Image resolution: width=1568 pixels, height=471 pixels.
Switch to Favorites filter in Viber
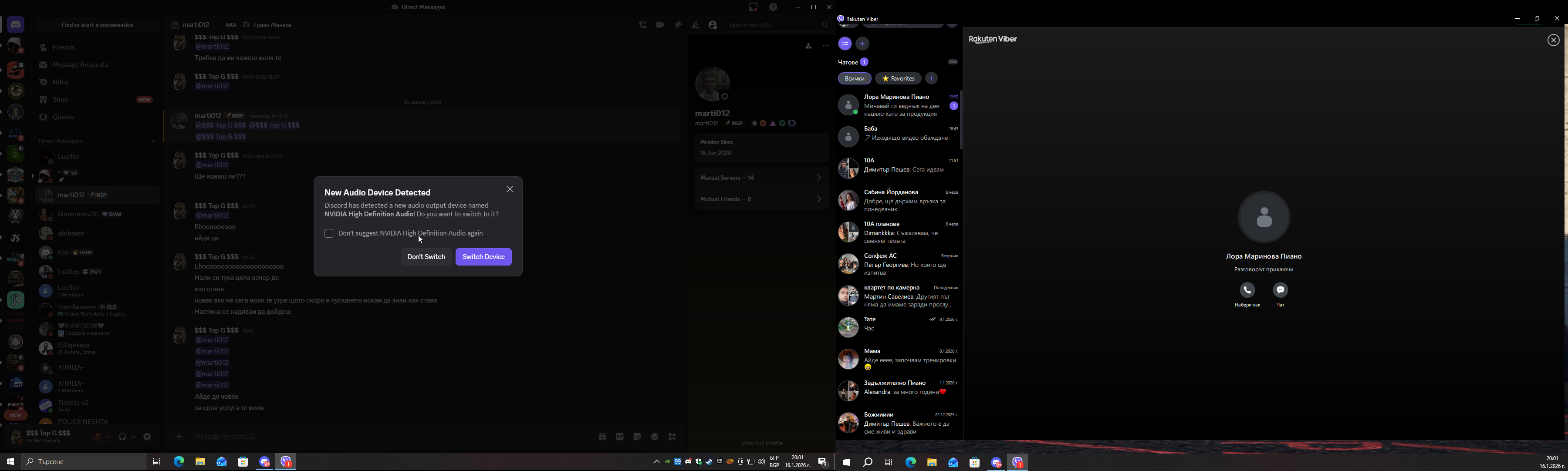click(898, 78)
